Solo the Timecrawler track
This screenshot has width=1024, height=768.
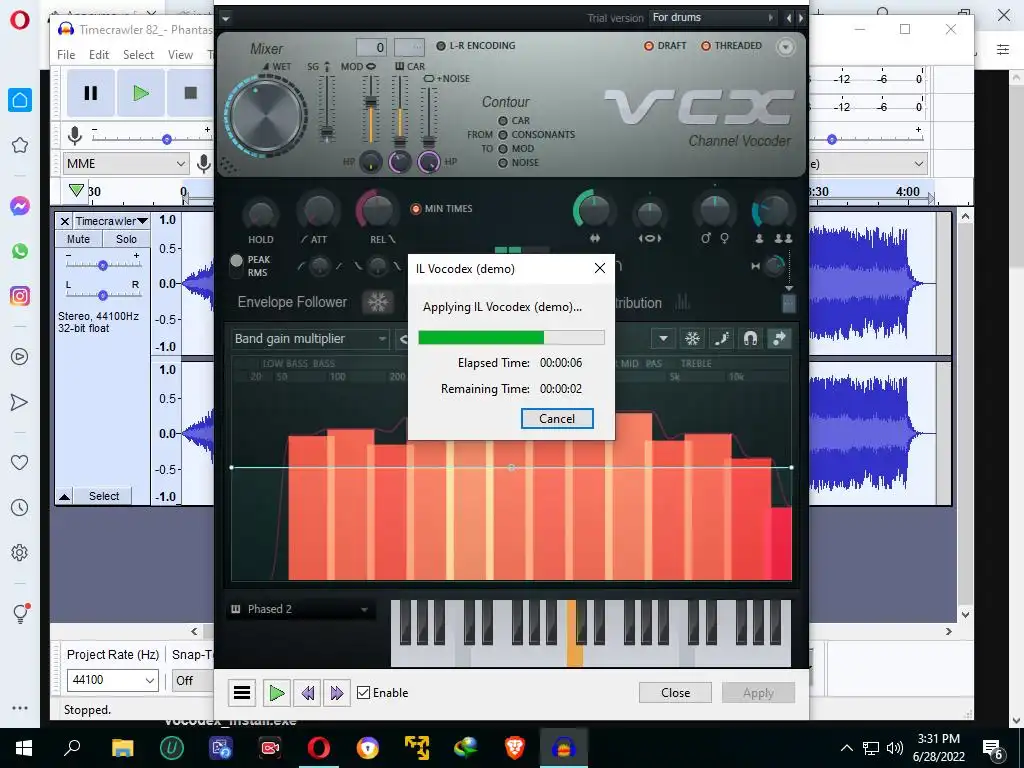tap(126, 239)
